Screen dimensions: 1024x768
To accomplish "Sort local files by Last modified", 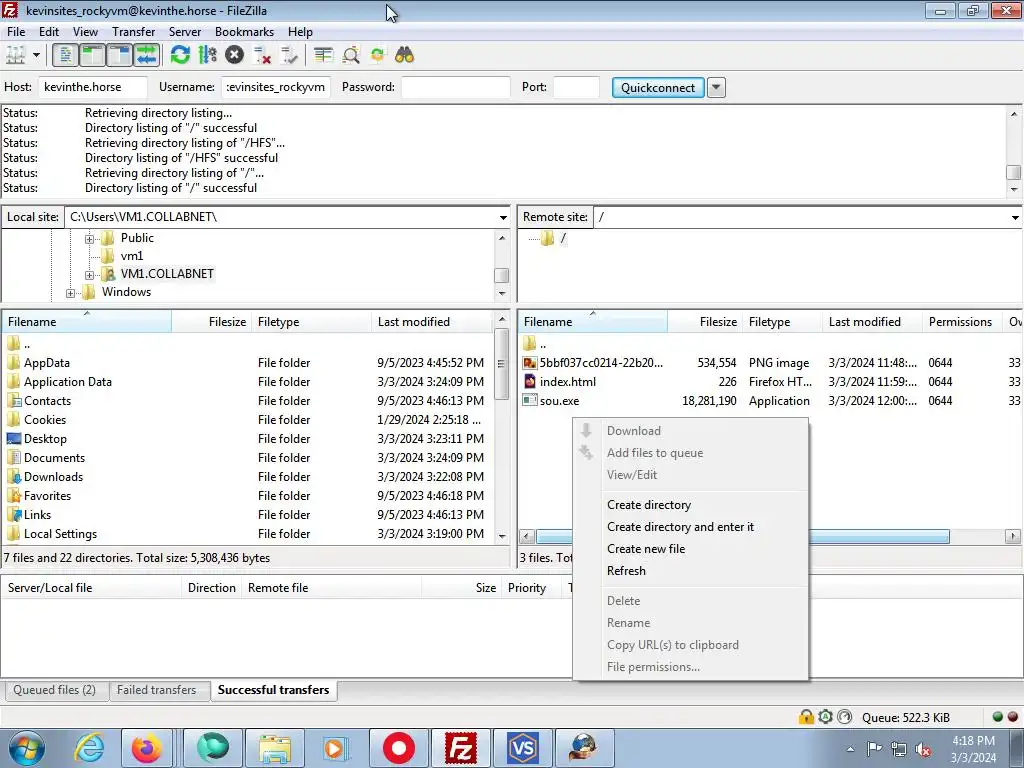I will (x=431, y=322).
